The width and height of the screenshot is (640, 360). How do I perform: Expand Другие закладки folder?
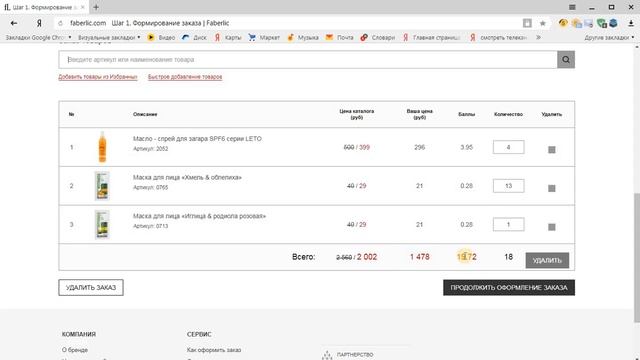tap(609, 38)
